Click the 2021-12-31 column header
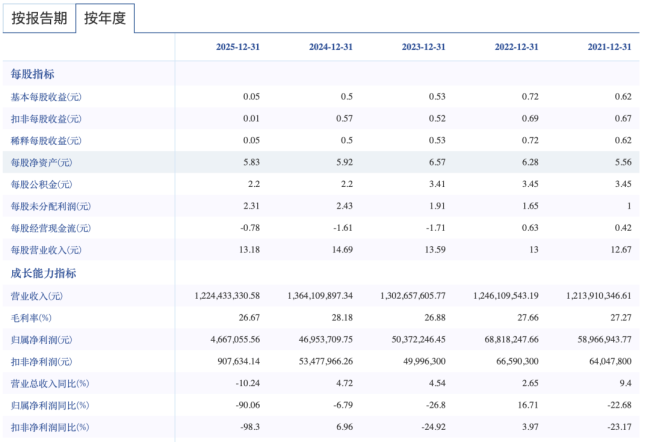 click(x=609, y=47)
